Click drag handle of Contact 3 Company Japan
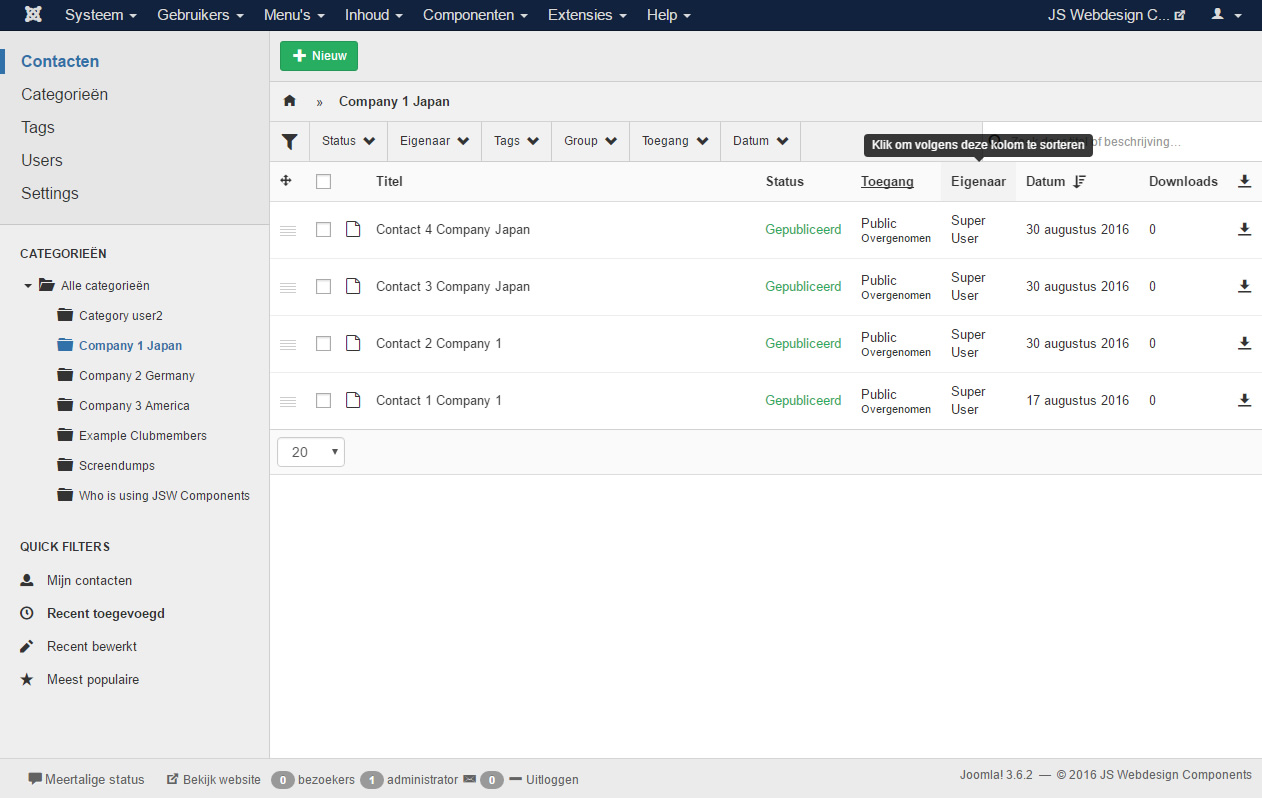This screenshot has width=1262, height=798. 288,287
